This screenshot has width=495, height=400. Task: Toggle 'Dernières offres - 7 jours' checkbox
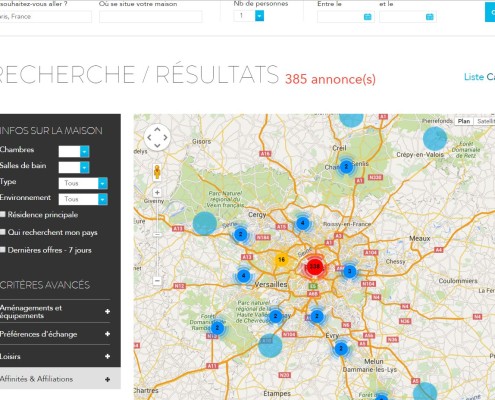pyautogui.click(x=3, y=250)
